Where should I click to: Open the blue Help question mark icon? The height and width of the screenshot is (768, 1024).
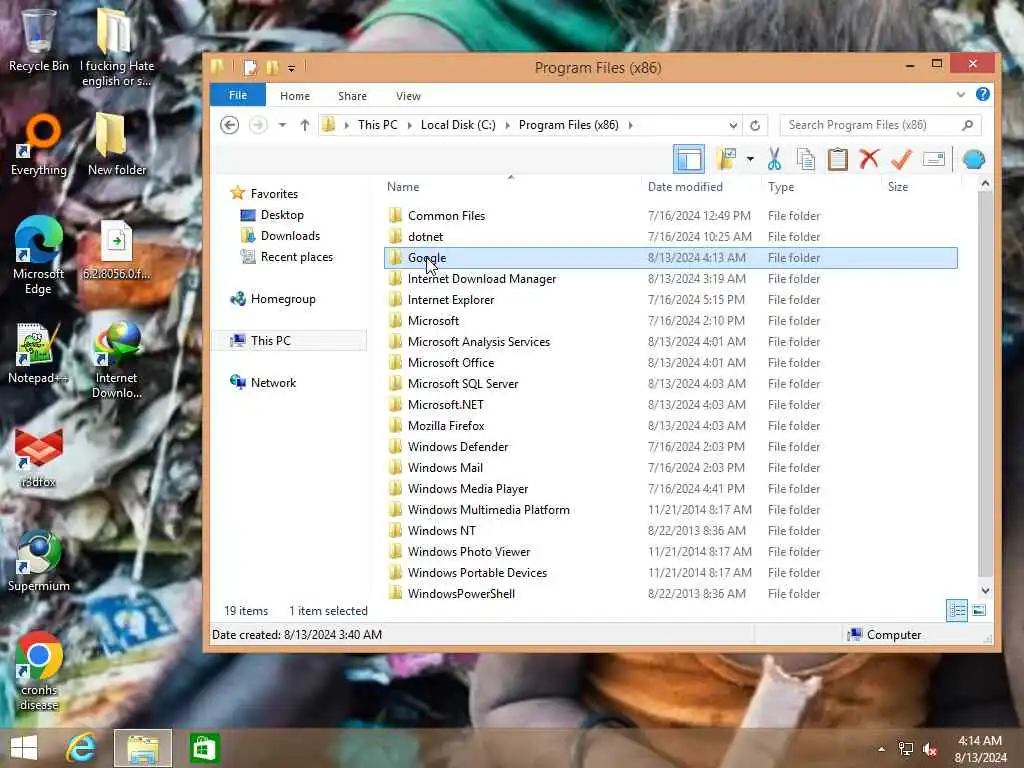coord(982,94)
